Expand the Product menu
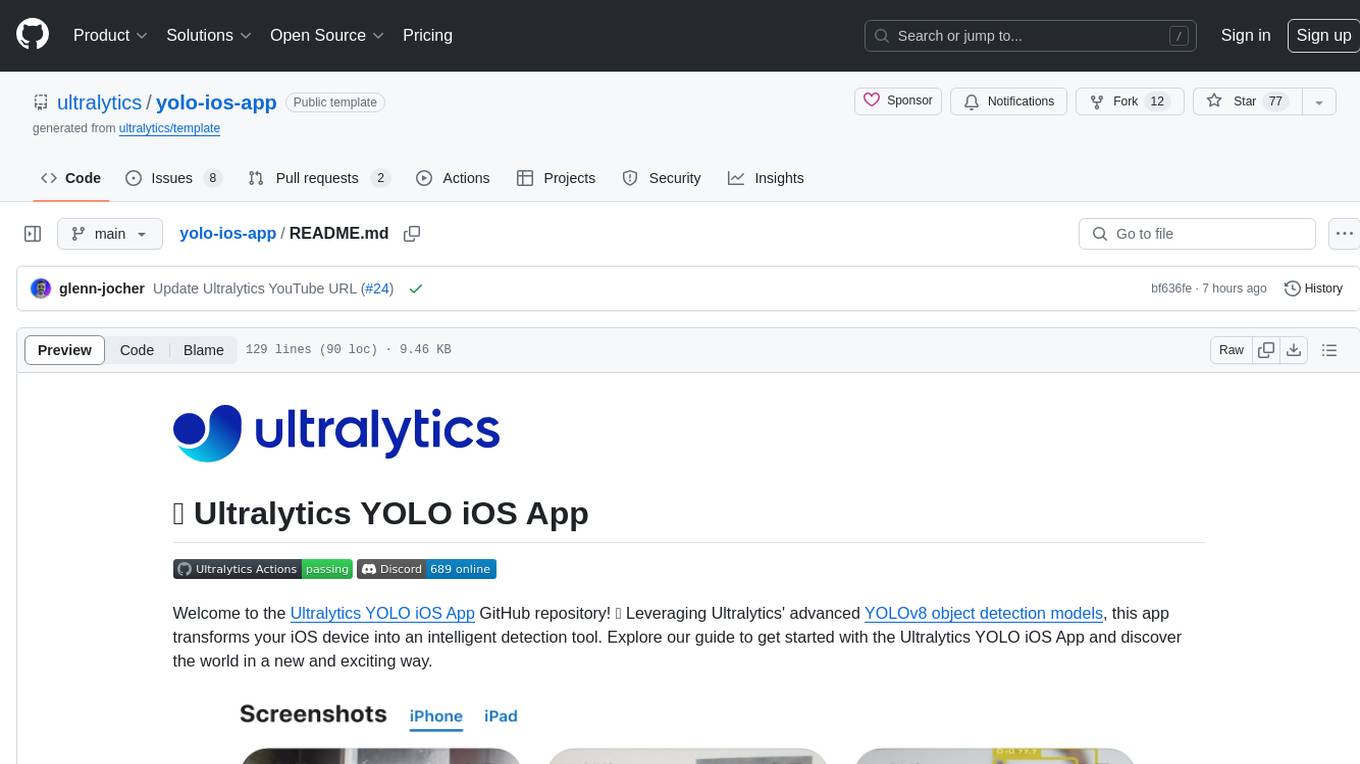The width and height of the screenshot is (1360, 764). tap(110, 35)
